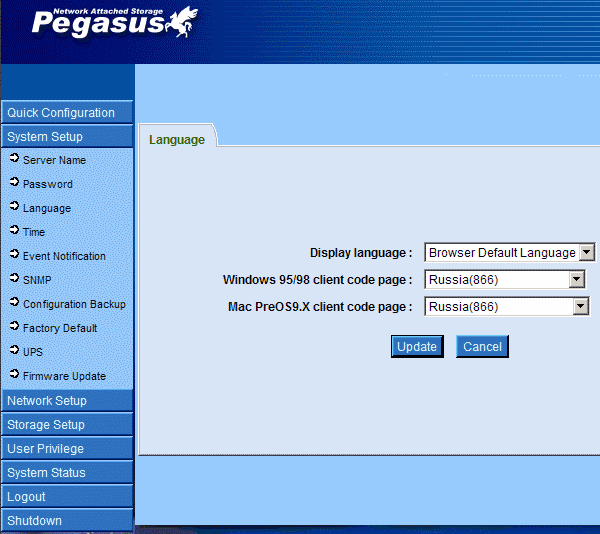600x534 pixels.
Task: Open the Quick Configuration menu
Action: [x=66, y=113]
